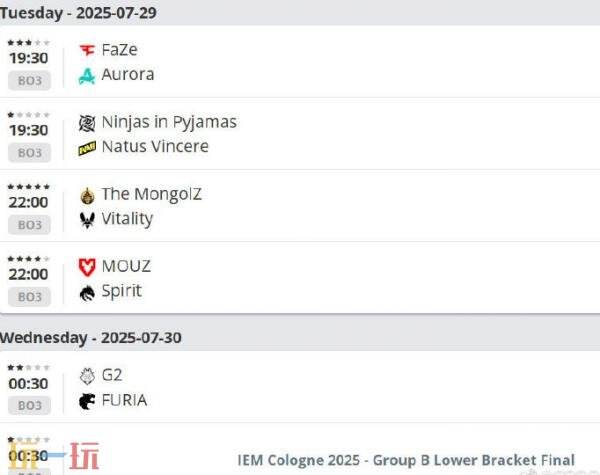The image size is (600, 475).
Task: Click the BO3 badge for MOUZ match
Action: click(29, 297)
